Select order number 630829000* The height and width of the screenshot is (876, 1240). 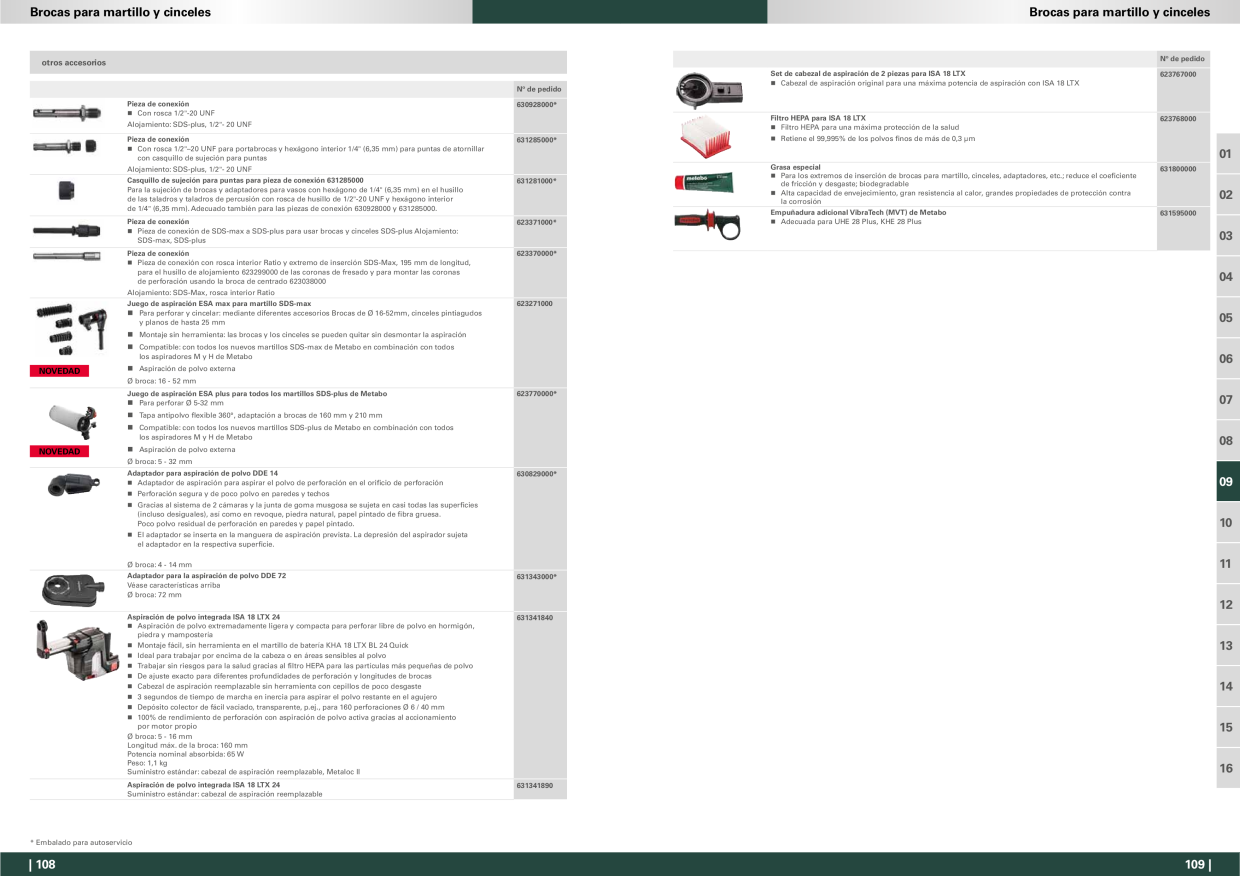click(x=536, y=473)
